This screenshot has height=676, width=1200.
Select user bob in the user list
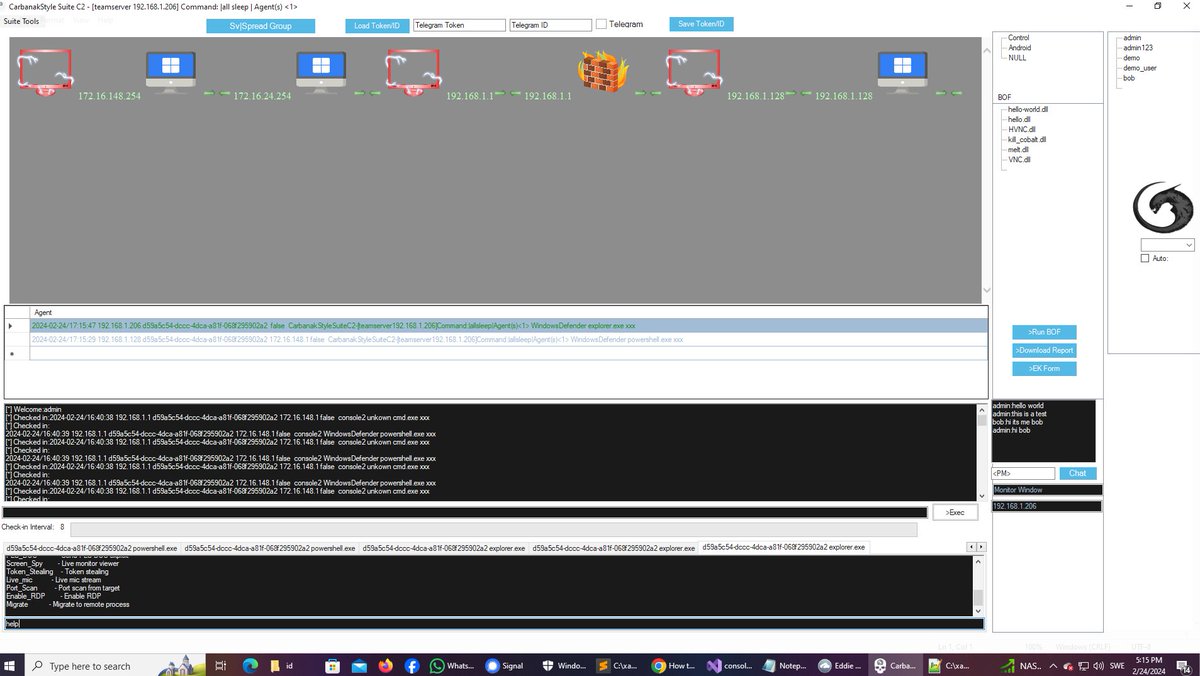[1129, 78]
